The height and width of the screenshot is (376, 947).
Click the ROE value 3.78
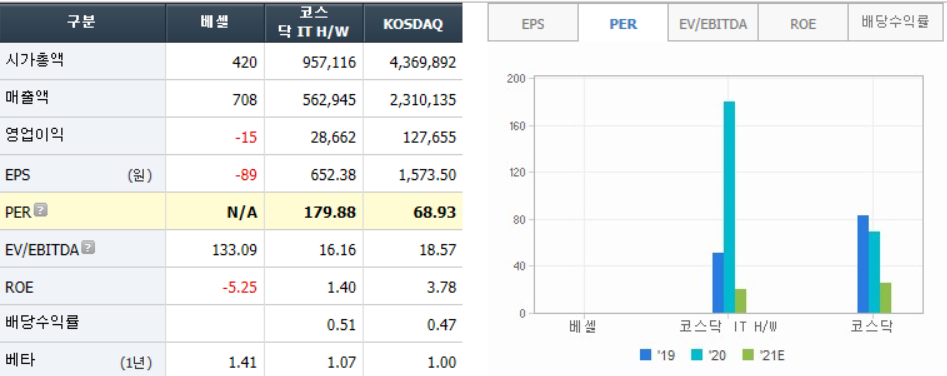point(442,287)
